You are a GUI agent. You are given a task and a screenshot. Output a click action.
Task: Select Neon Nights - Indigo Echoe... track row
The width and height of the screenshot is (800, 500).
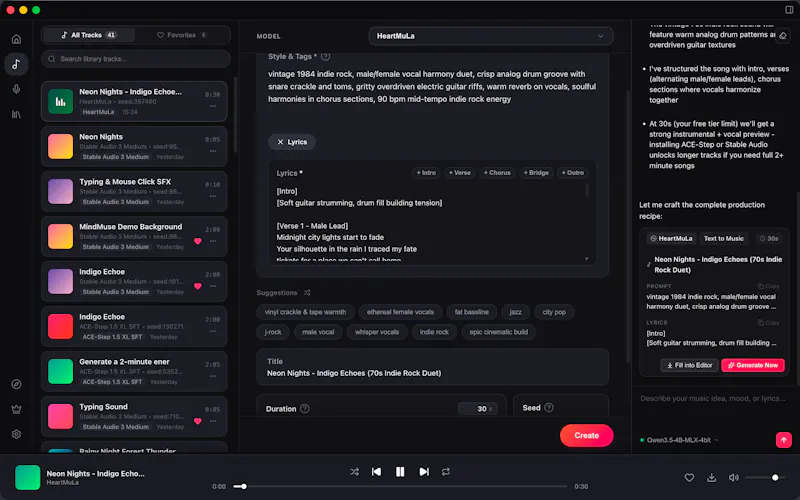coord(134,101)
